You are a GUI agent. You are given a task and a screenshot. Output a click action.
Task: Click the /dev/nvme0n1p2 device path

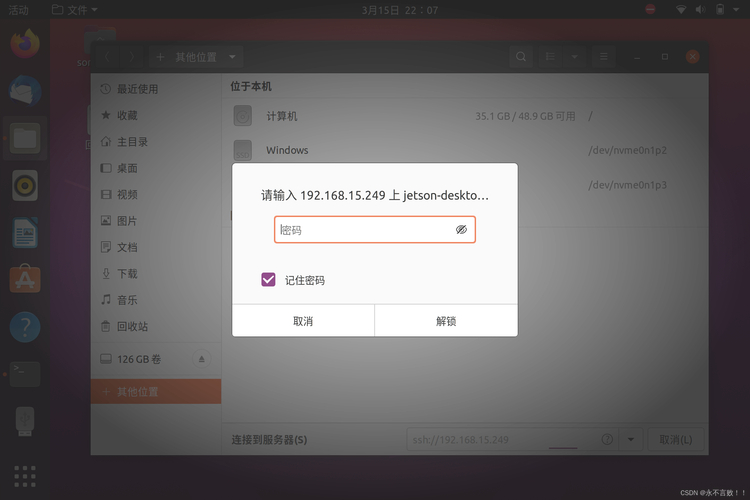[627, 150]
